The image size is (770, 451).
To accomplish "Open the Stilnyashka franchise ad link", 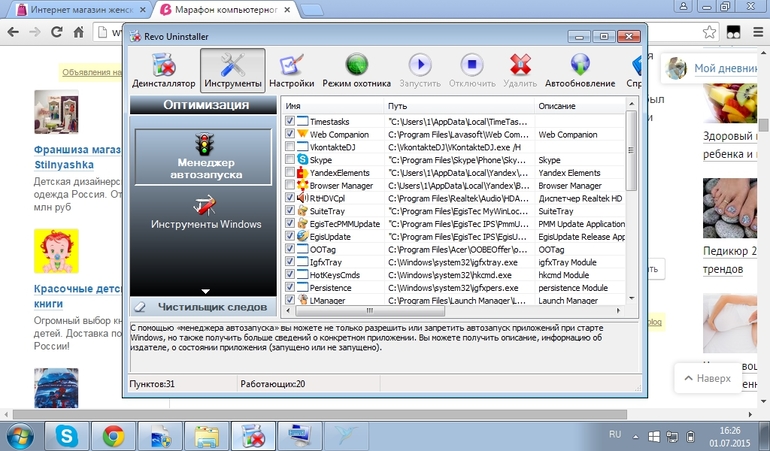I will (78, 157).
